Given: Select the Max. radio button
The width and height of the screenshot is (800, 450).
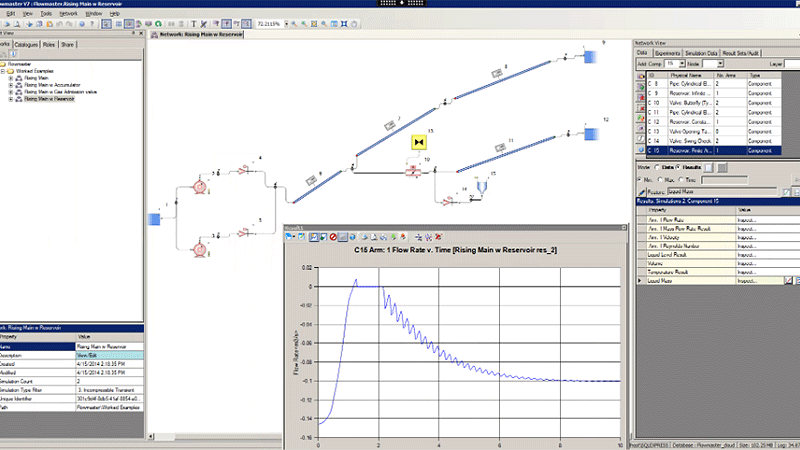Looking at the screenshot, I should [660, 180].
